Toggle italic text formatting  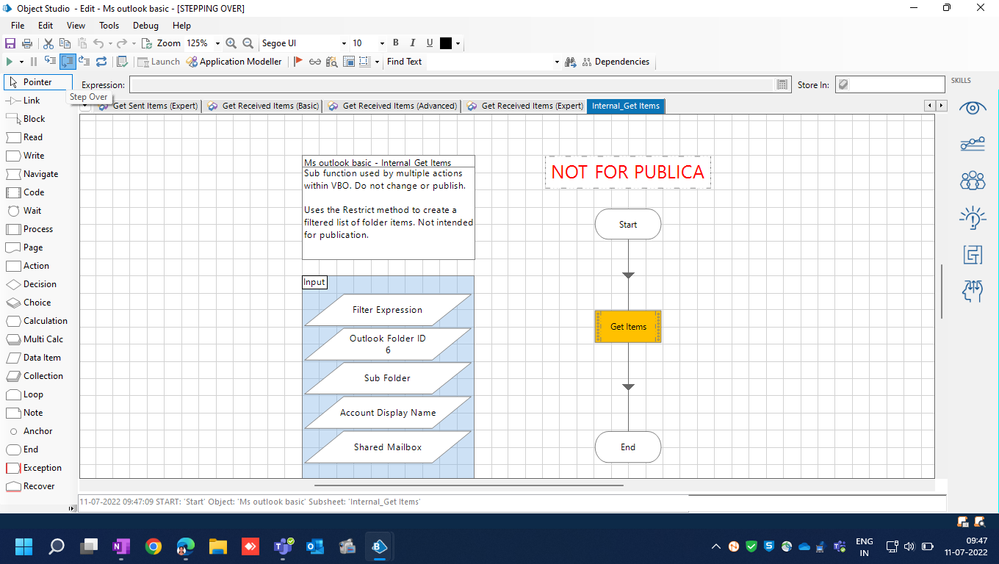tap(412, 43)
